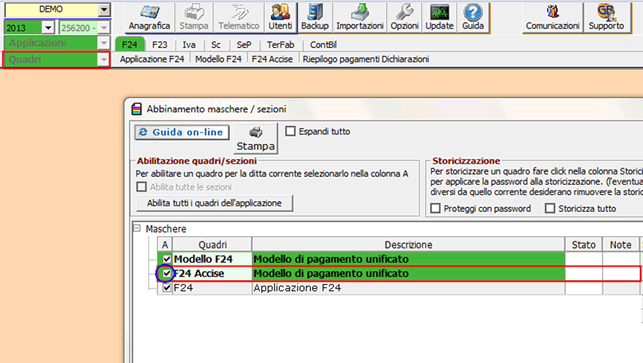Image resolution: width=643 pixels, height=363 pixels.
Task: Open F24 Accise submenu item
Action: (272, 59)
